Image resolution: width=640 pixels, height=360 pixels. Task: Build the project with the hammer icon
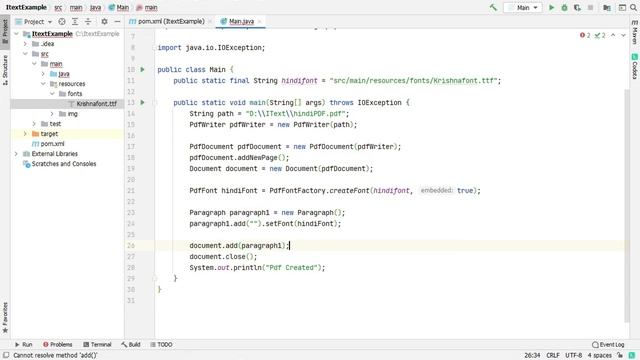point(493,7)
